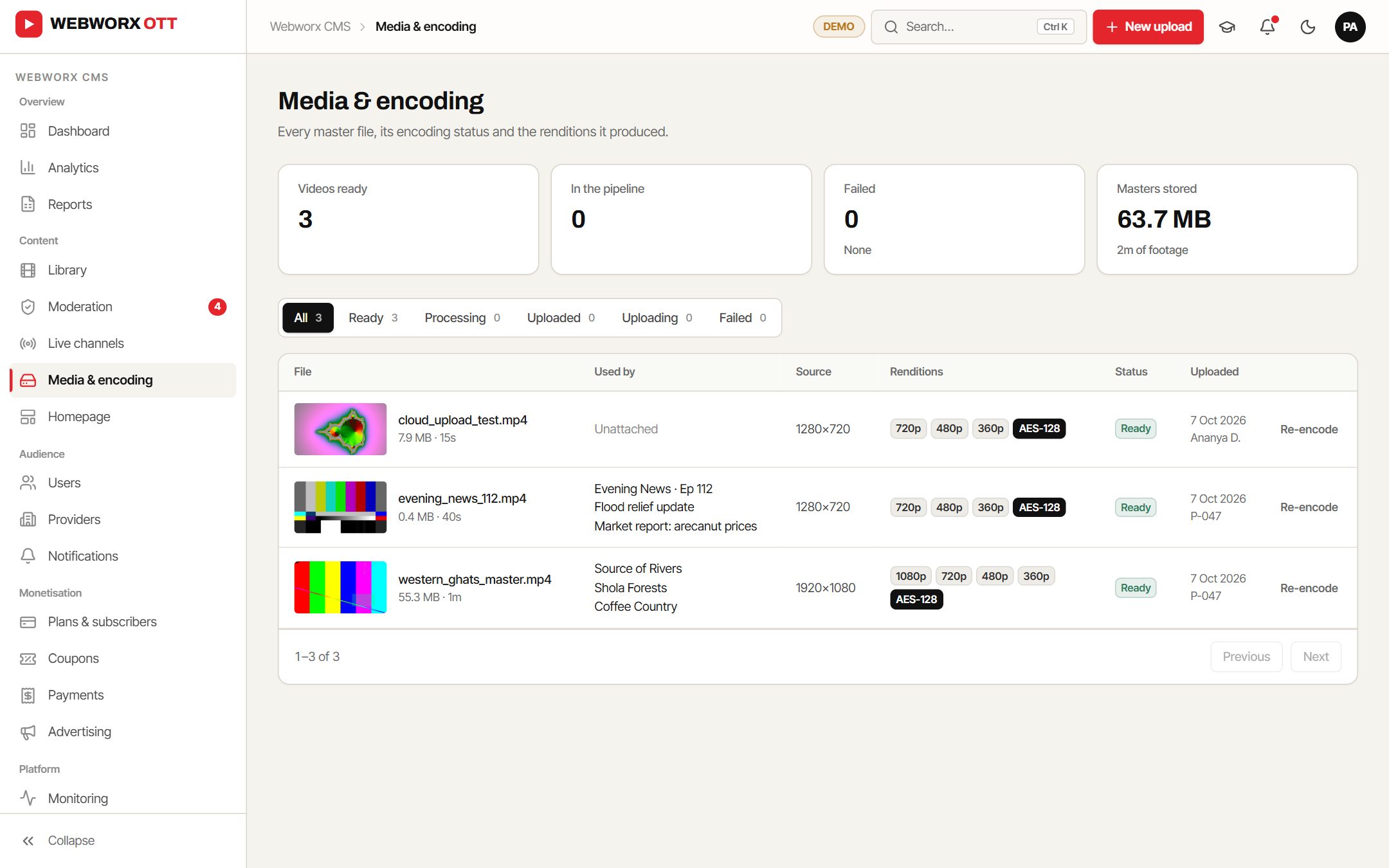Image resolution: width=1389 pixels, height=868 pixels.
Task: Open the evening_news_112.mp4 test-pattern thumbnail
Action: coord(340,507)
